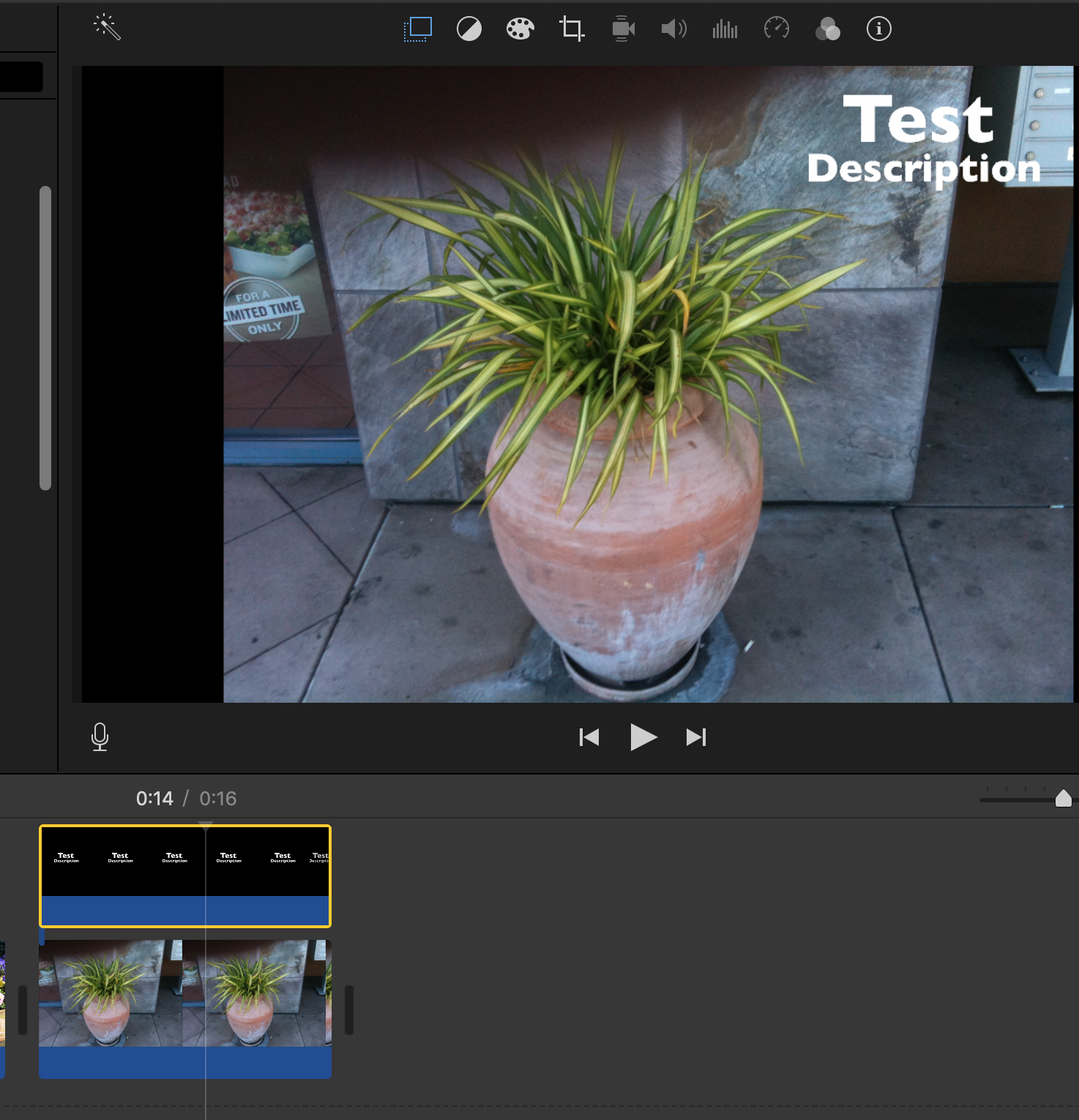This screenshot has height=1120, width=1079.
Task: Click the 0:14 current time readout
Action: coord(154,799)
